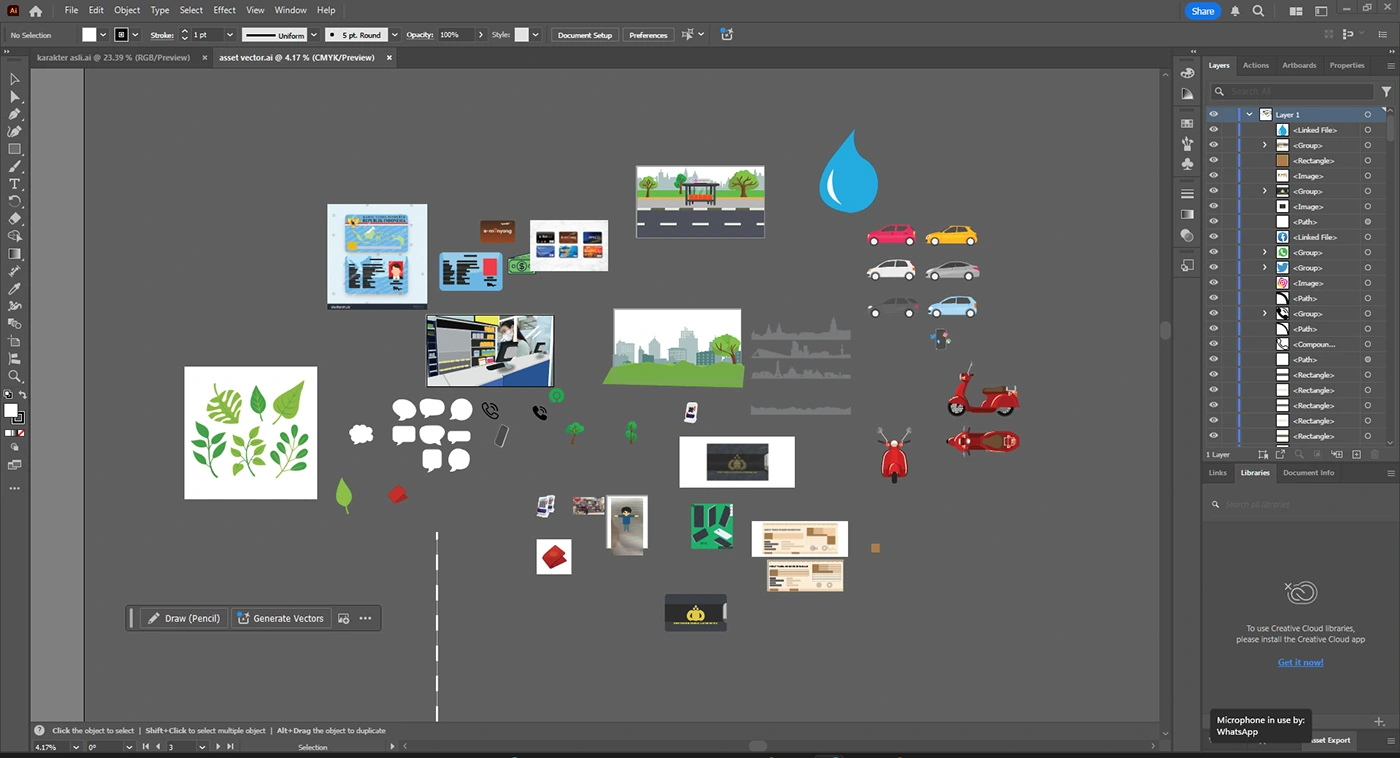Hide the Instagram Image sublayer

click(1213, 283)
